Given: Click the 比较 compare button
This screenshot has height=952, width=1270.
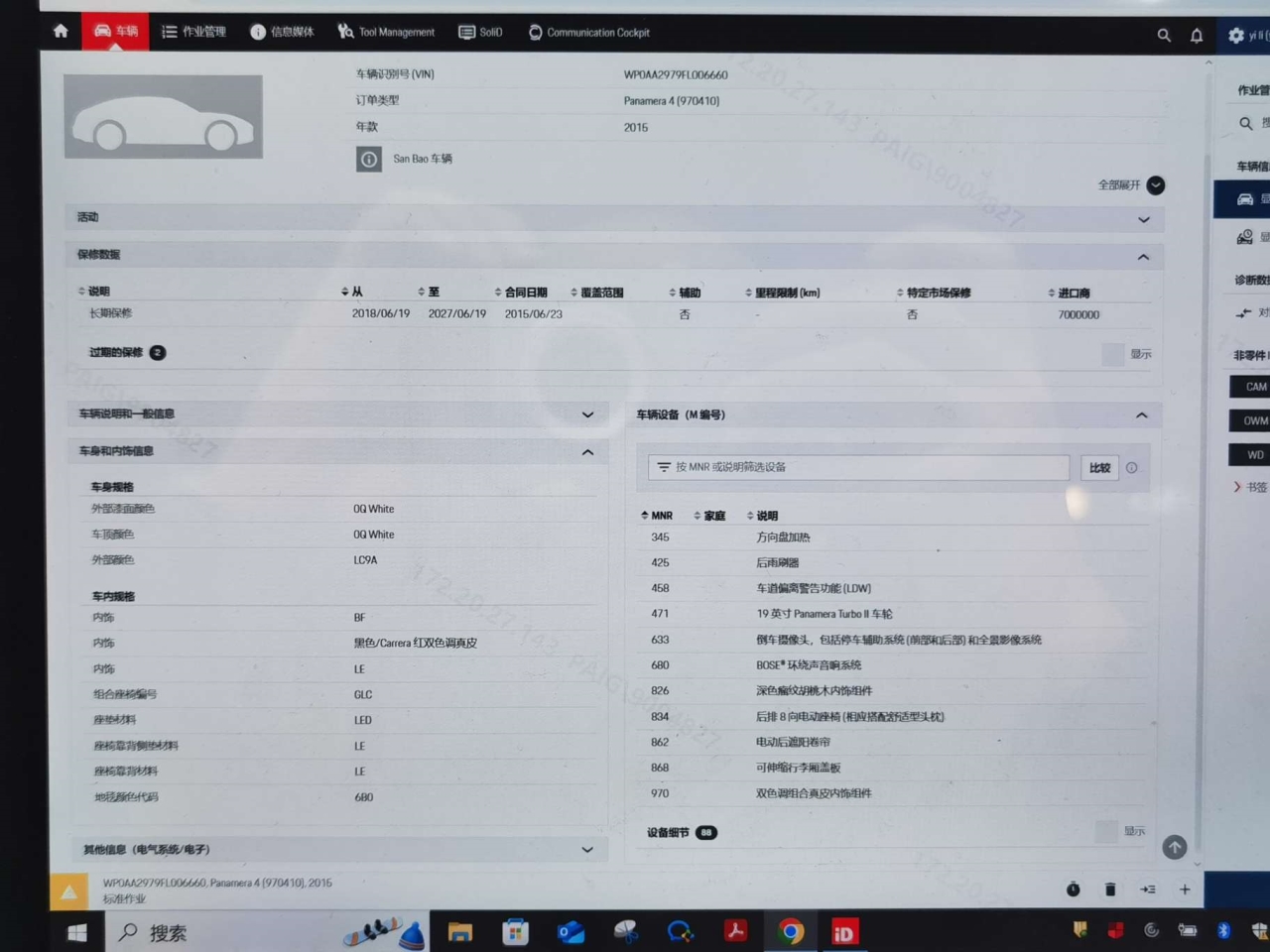Looking at the screenshot, I should pyautogui.click(x=1099, y=468).
